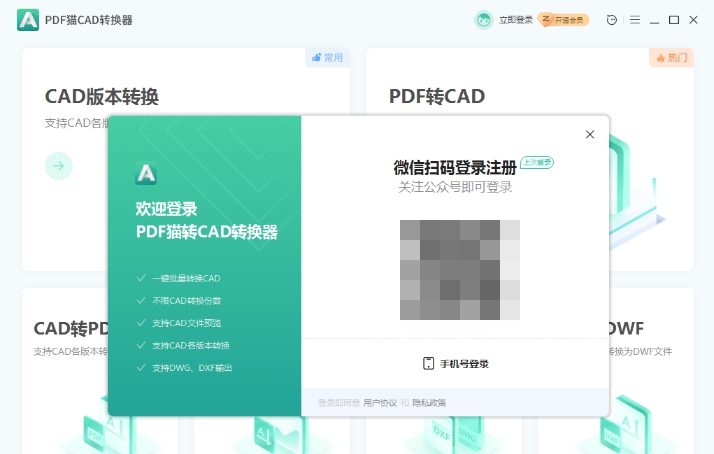The image size is (714, 454).
Task: Open the 立即登录 login link
Action: click(515, 20)
